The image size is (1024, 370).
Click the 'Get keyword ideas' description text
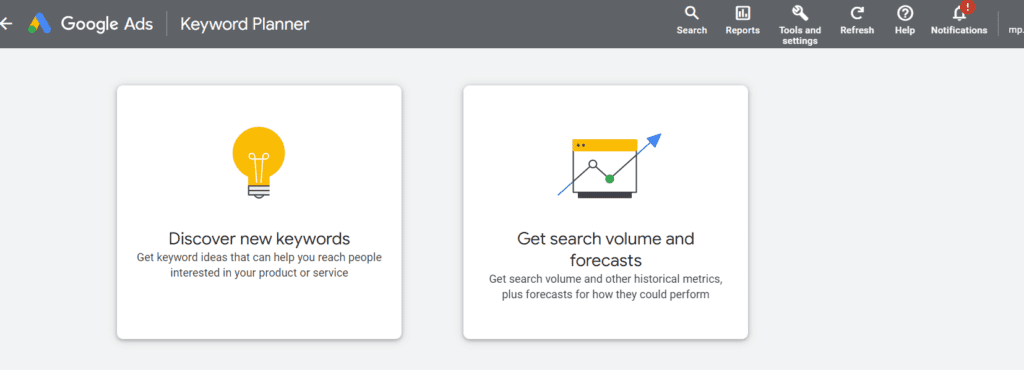(259, 265)
